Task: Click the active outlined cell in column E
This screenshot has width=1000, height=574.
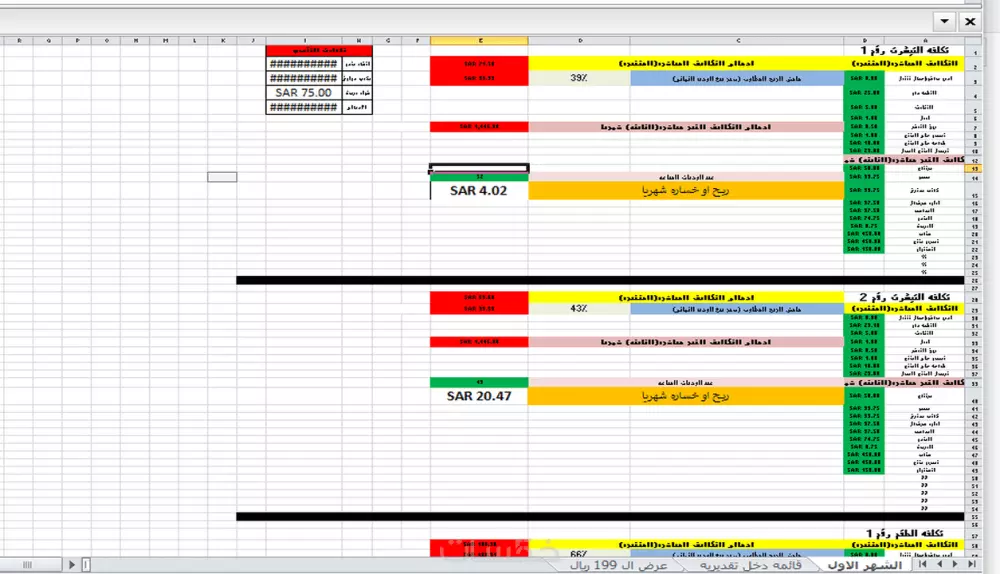Action: [479, 168]
